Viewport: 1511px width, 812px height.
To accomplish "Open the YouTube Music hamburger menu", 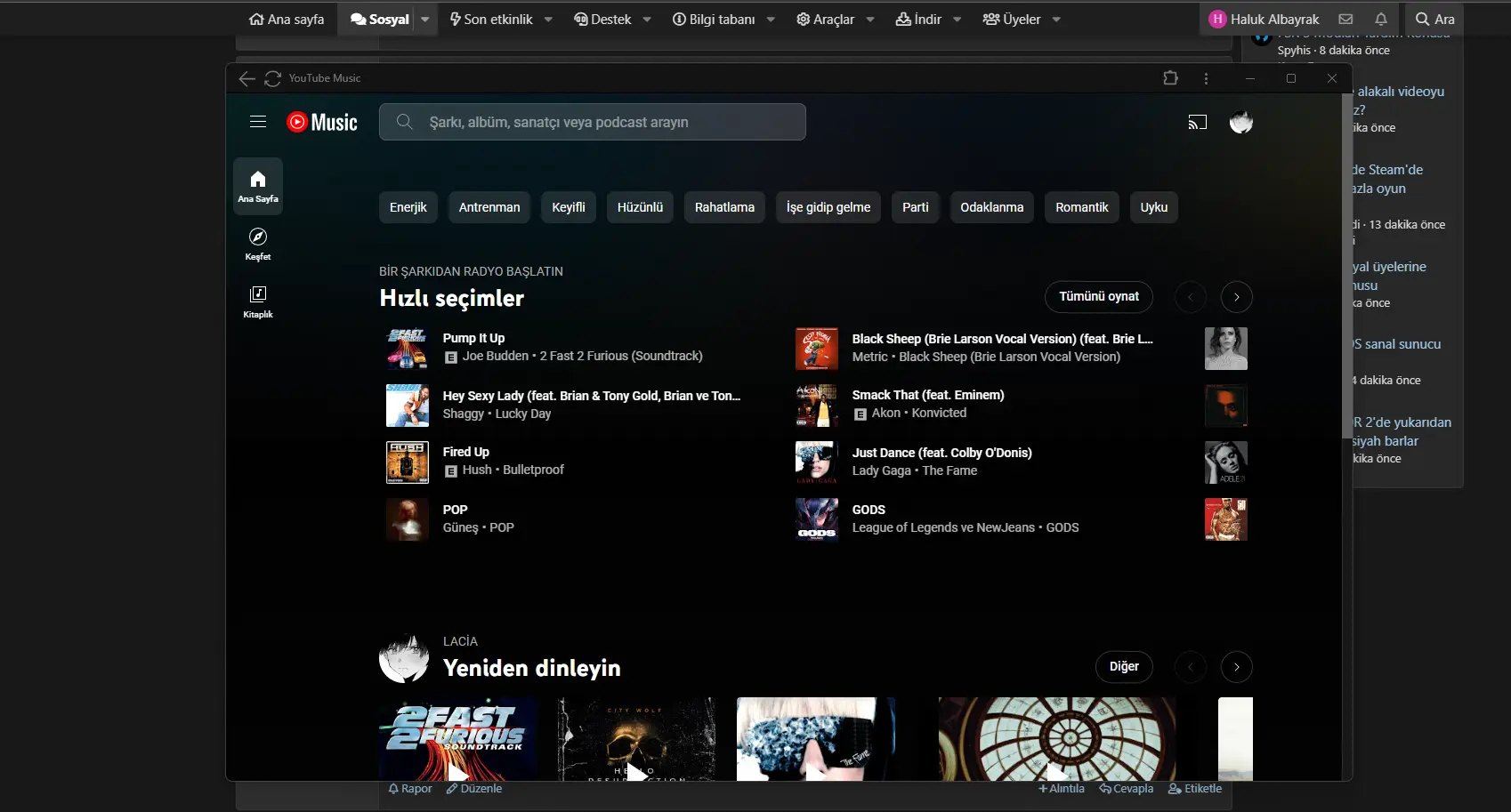I will click(x=258, y=122).
